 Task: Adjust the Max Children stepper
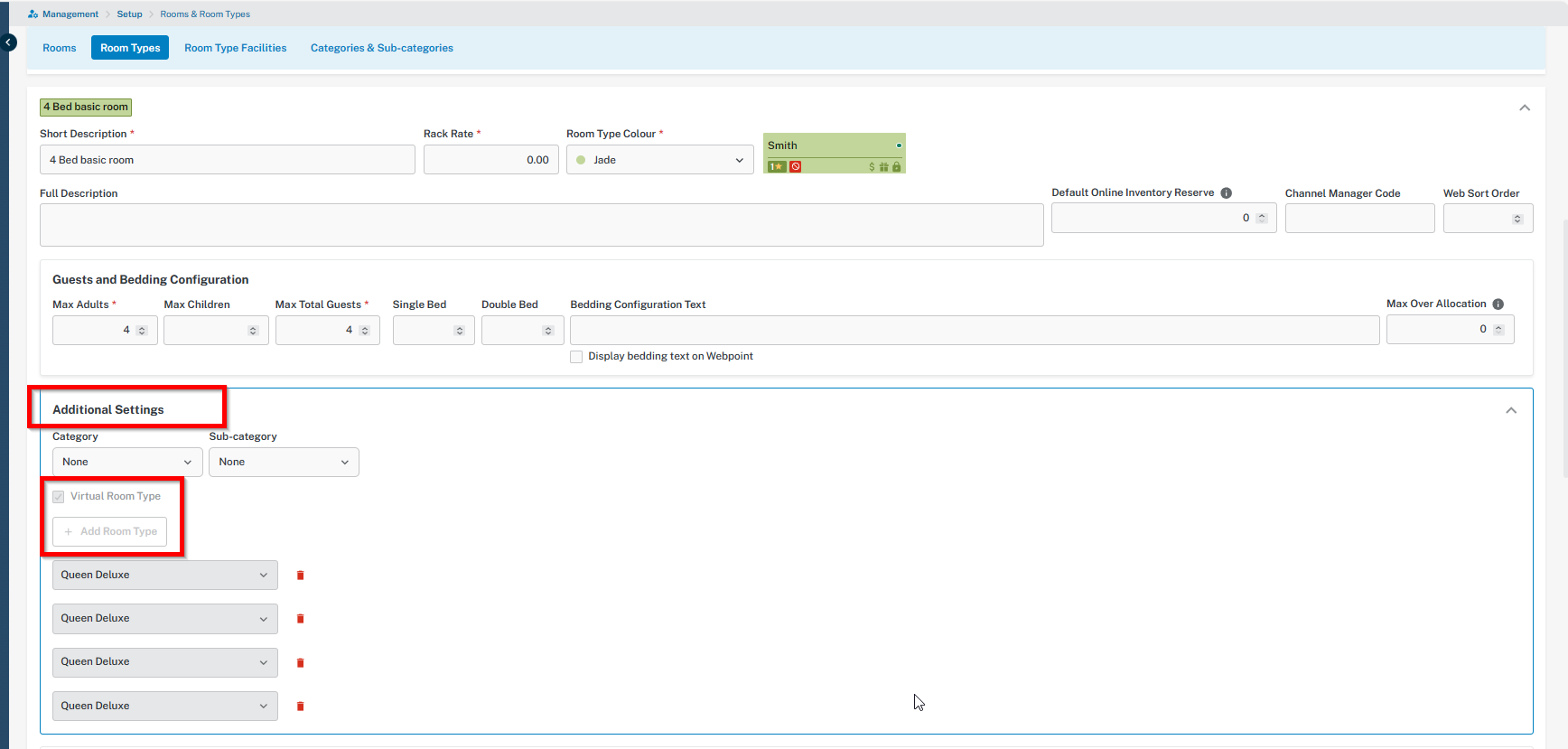253,331
